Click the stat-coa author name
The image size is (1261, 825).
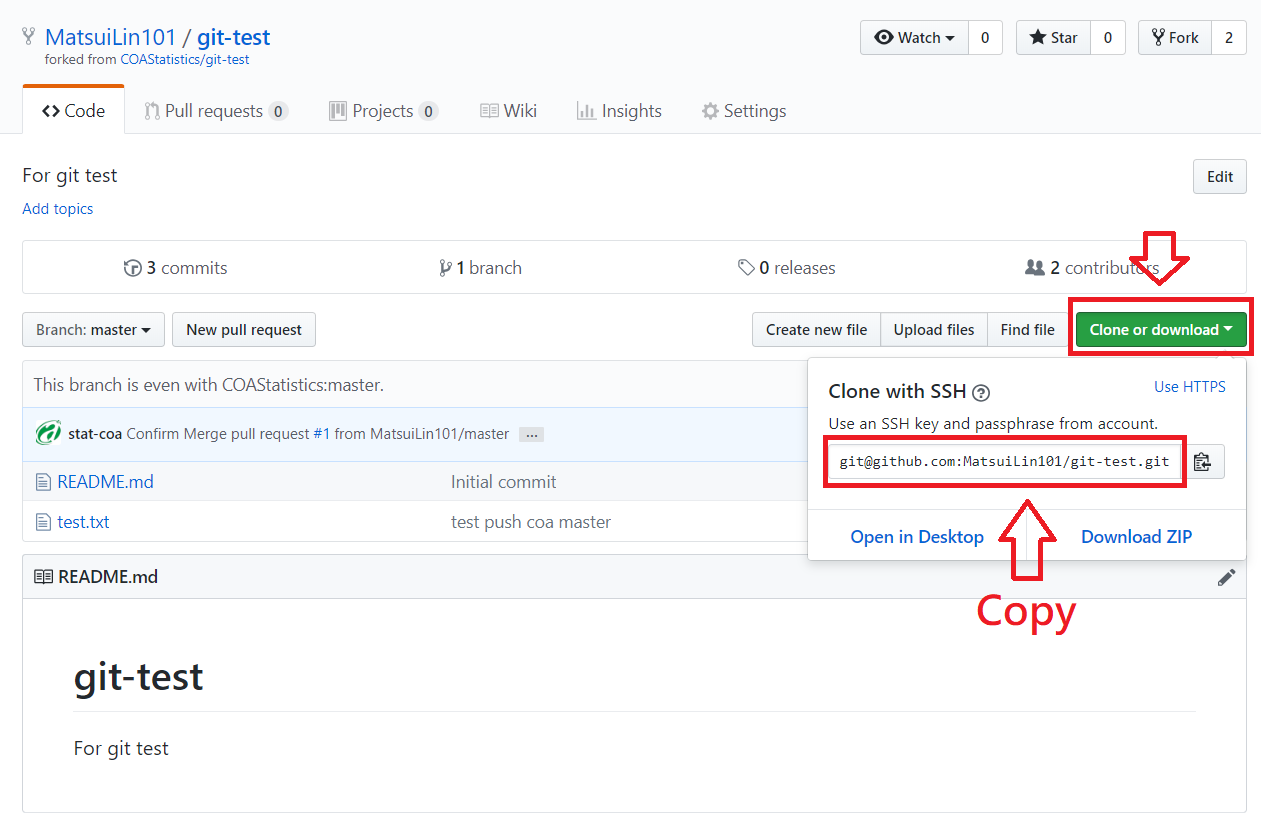click(x=96, y=434)
